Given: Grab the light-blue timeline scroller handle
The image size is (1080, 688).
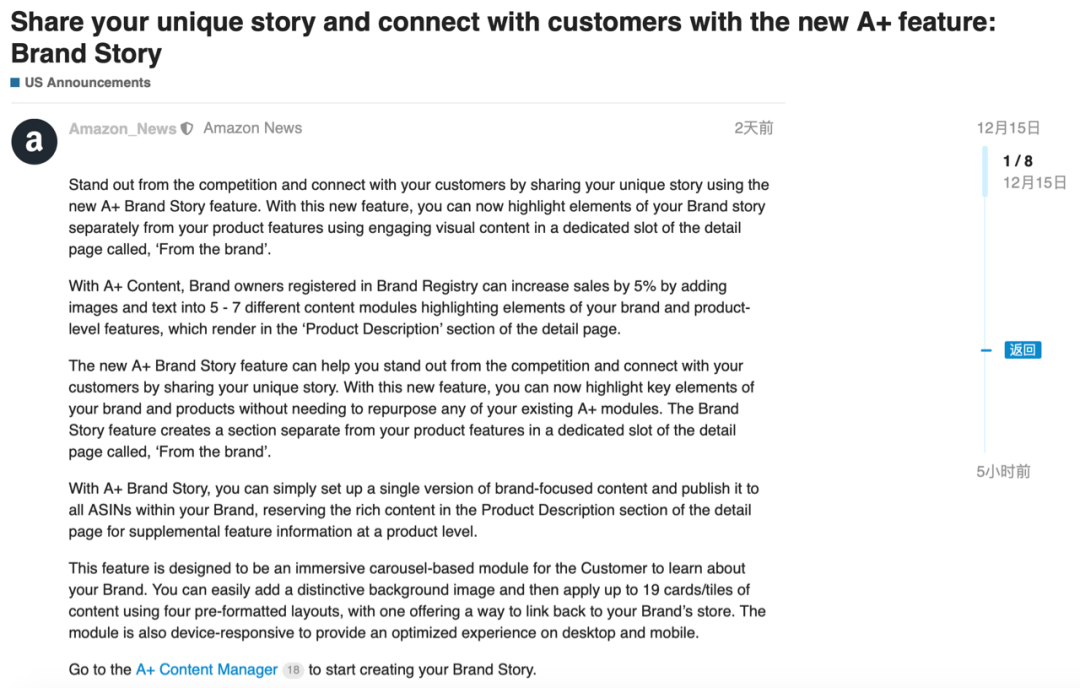Looking at the screenshot, I should (985, 171).
